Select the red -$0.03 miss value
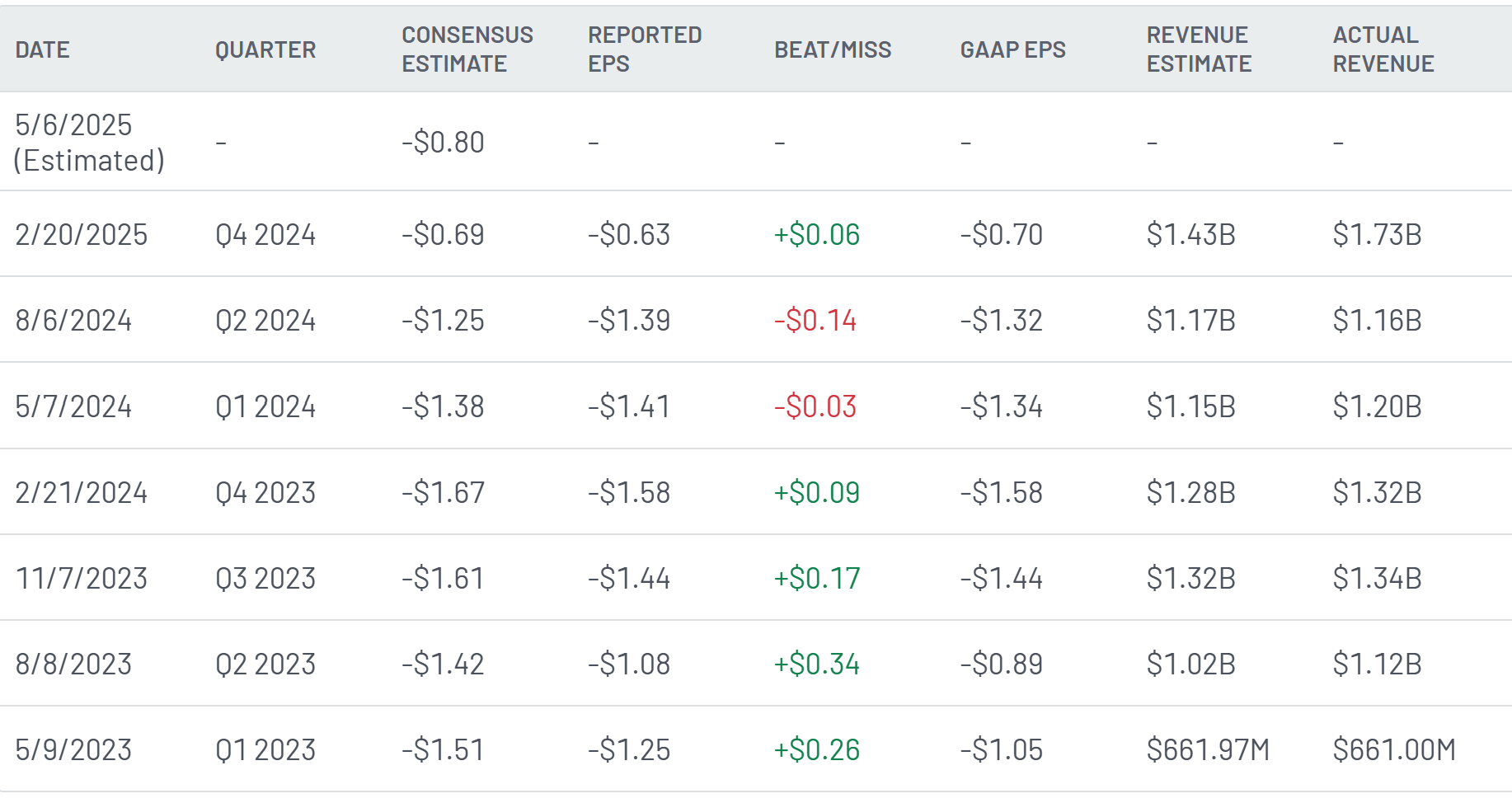The image size is (1512, 803). pyautogui.click(x=815, y=406)
